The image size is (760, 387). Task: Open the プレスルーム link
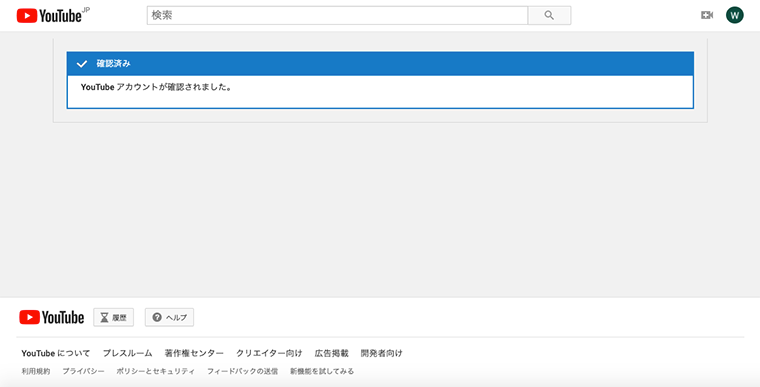pyautogui.click(x=127, y=353)
